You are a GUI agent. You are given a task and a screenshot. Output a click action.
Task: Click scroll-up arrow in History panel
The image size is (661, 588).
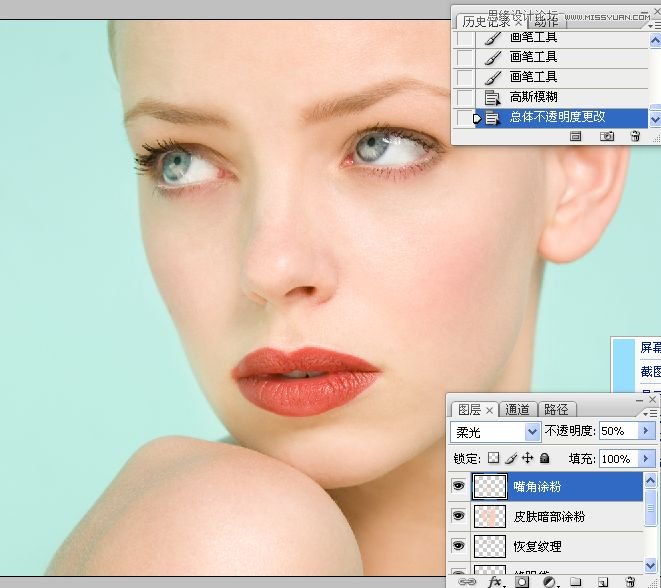click(x=655, y=40)
